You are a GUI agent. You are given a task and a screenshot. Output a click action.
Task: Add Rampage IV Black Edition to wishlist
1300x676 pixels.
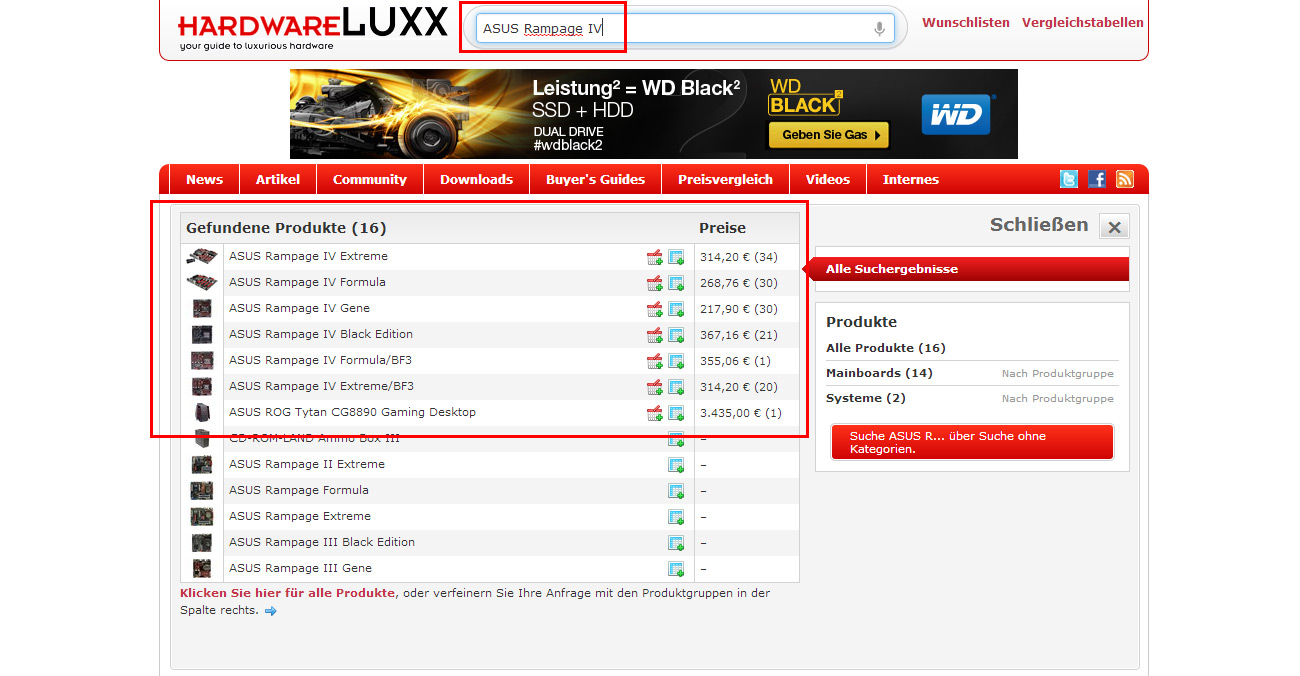point(655,335)
